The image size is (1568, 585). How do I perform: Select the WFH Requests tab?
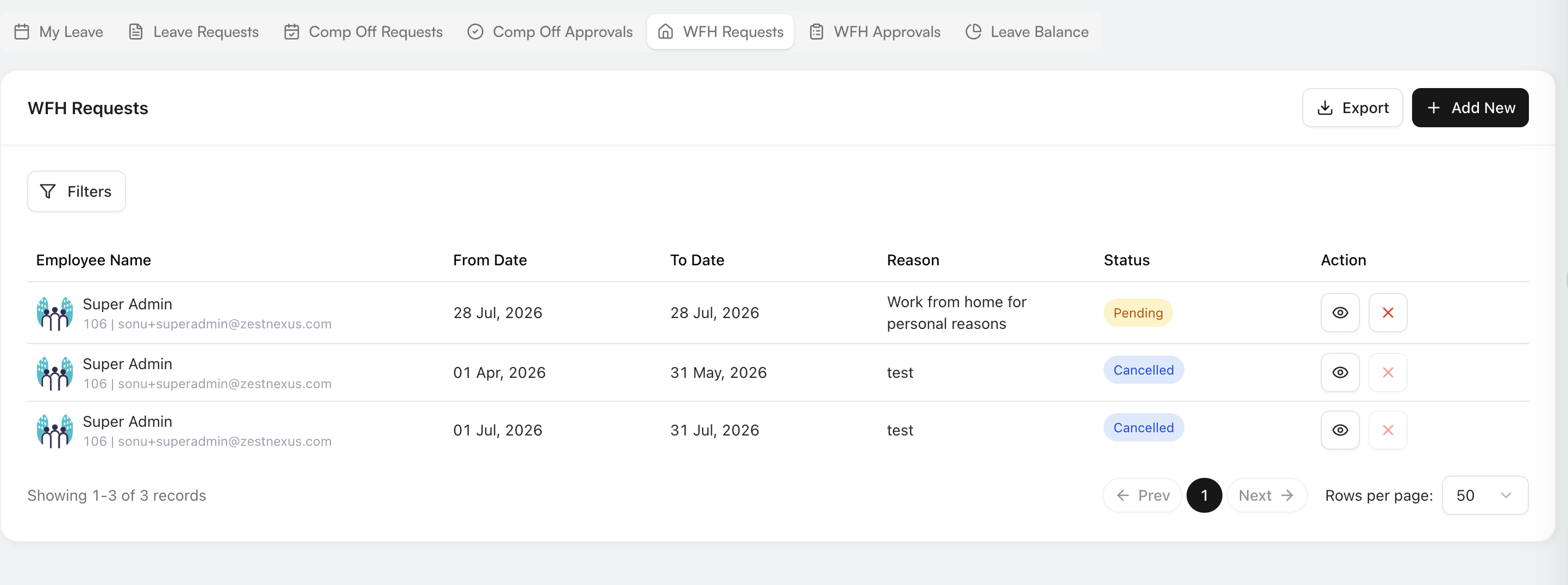pos(720,32)
